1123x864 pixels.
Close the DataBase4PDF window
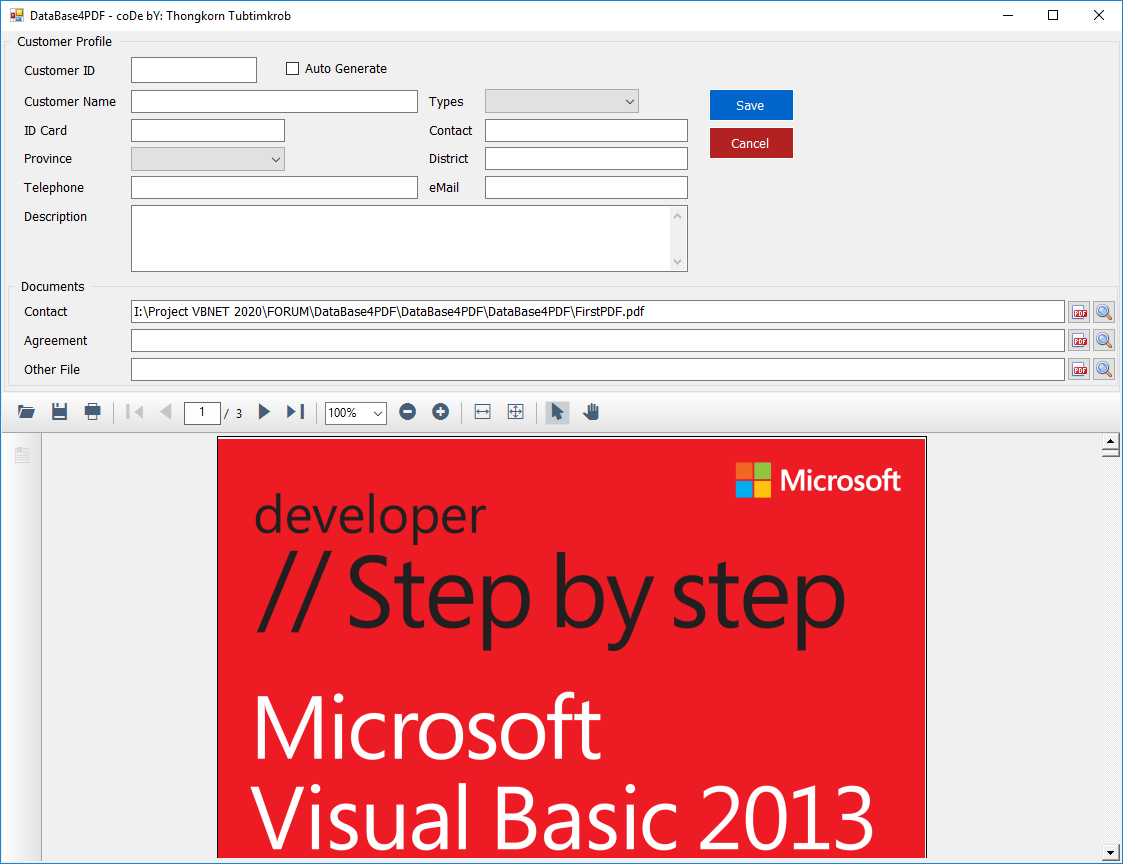pos(1099,15)
